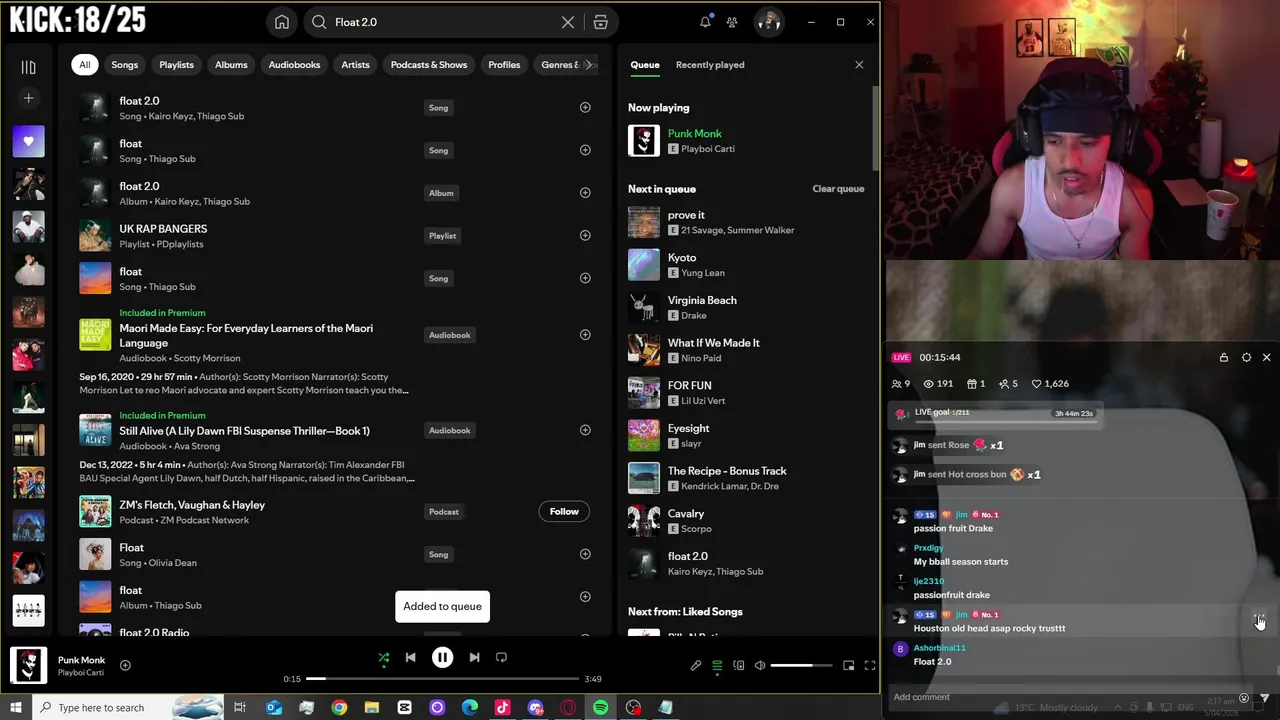Clear the search text with the X icon
Image resolution: width=1280 pixels, height=720 pixels.
tap(567, 22)
